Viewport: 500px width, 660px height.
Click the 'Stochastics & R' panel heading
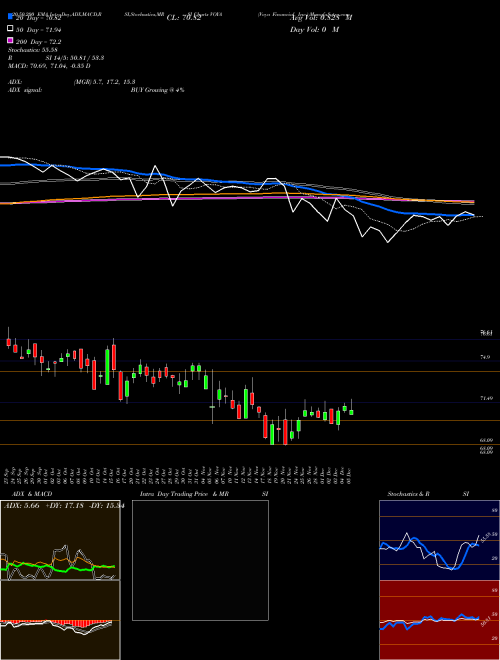[408, 494]
